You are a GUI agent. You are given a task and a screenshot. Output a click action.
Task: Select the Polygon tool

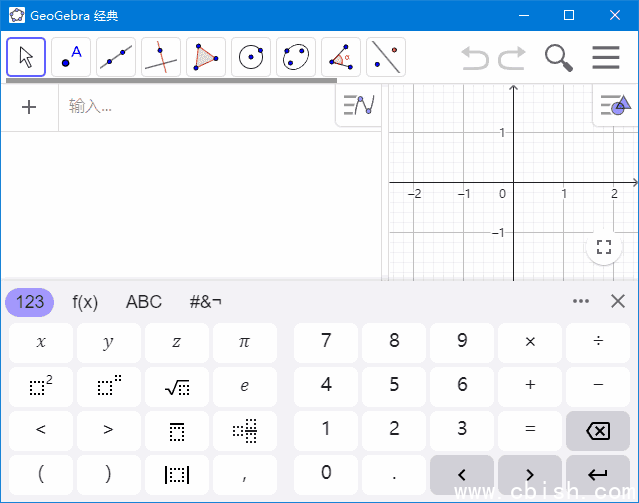[x=206, y=57]
